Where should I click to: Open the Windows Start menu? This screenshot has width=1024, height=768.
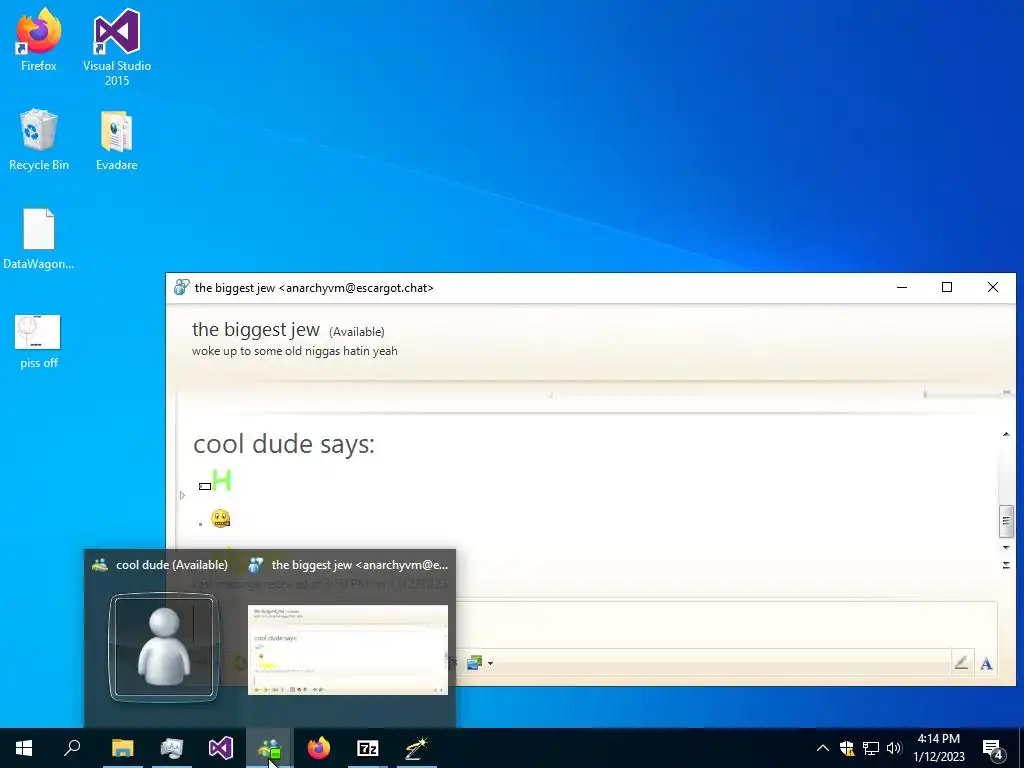tap(24, 748)
